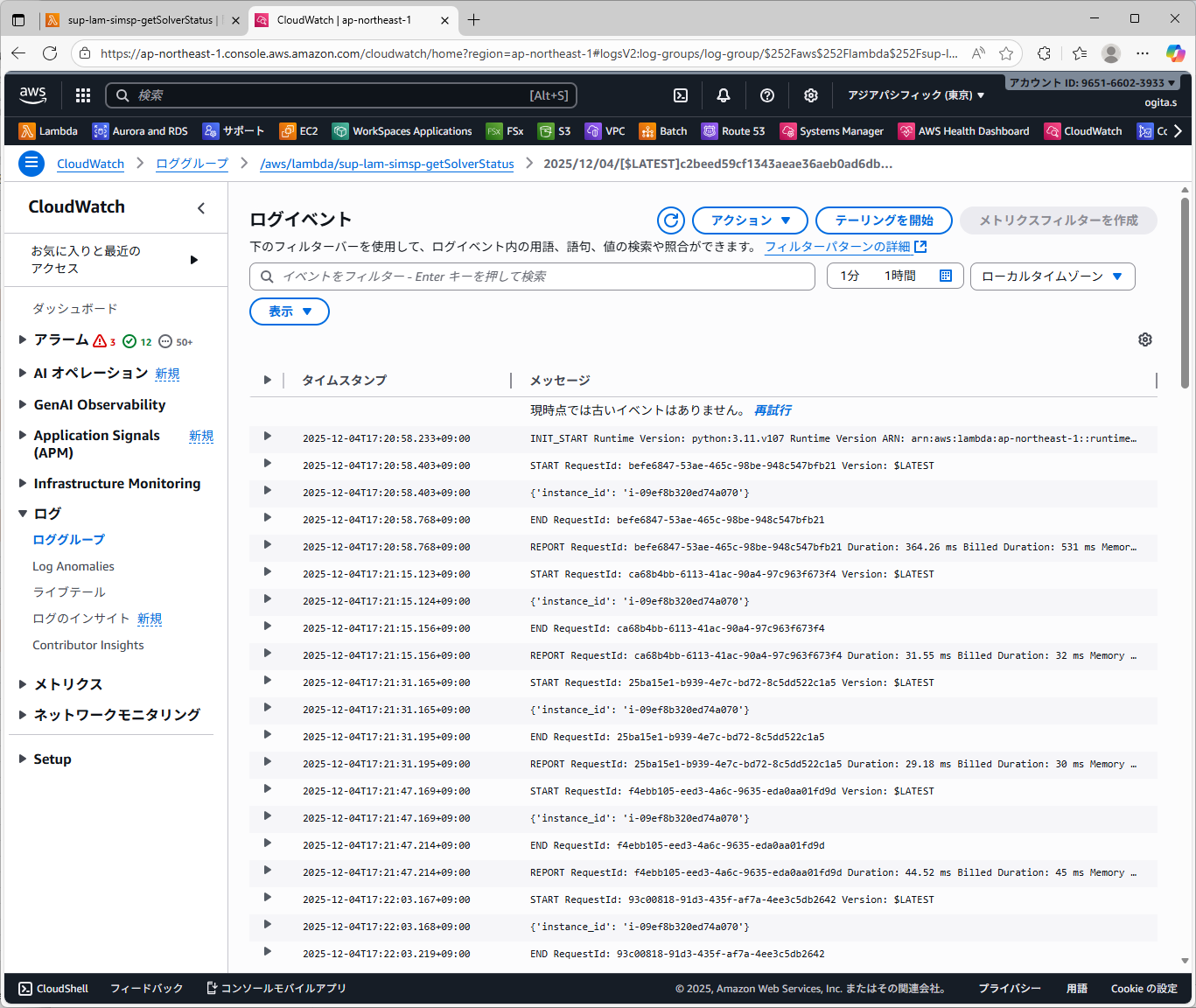Switch to the sup-lam-simsp-getSolverStatus browser tab
The width and height of the screenshot is (1196, 1008).
[x=140, y=20]
